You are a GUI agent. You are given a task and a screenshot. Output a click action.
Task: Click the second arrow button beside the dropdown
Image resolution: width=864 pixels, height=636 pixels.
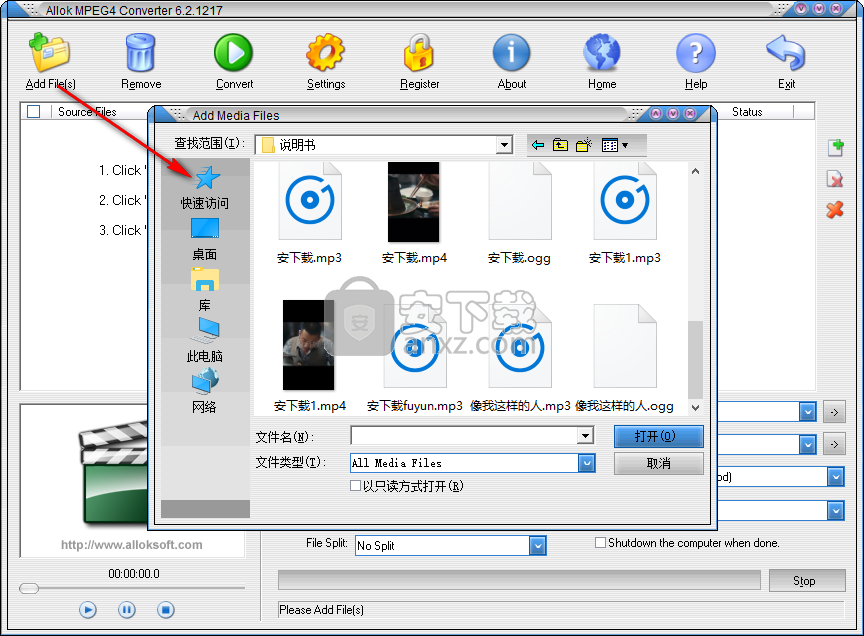pos(834,444)
